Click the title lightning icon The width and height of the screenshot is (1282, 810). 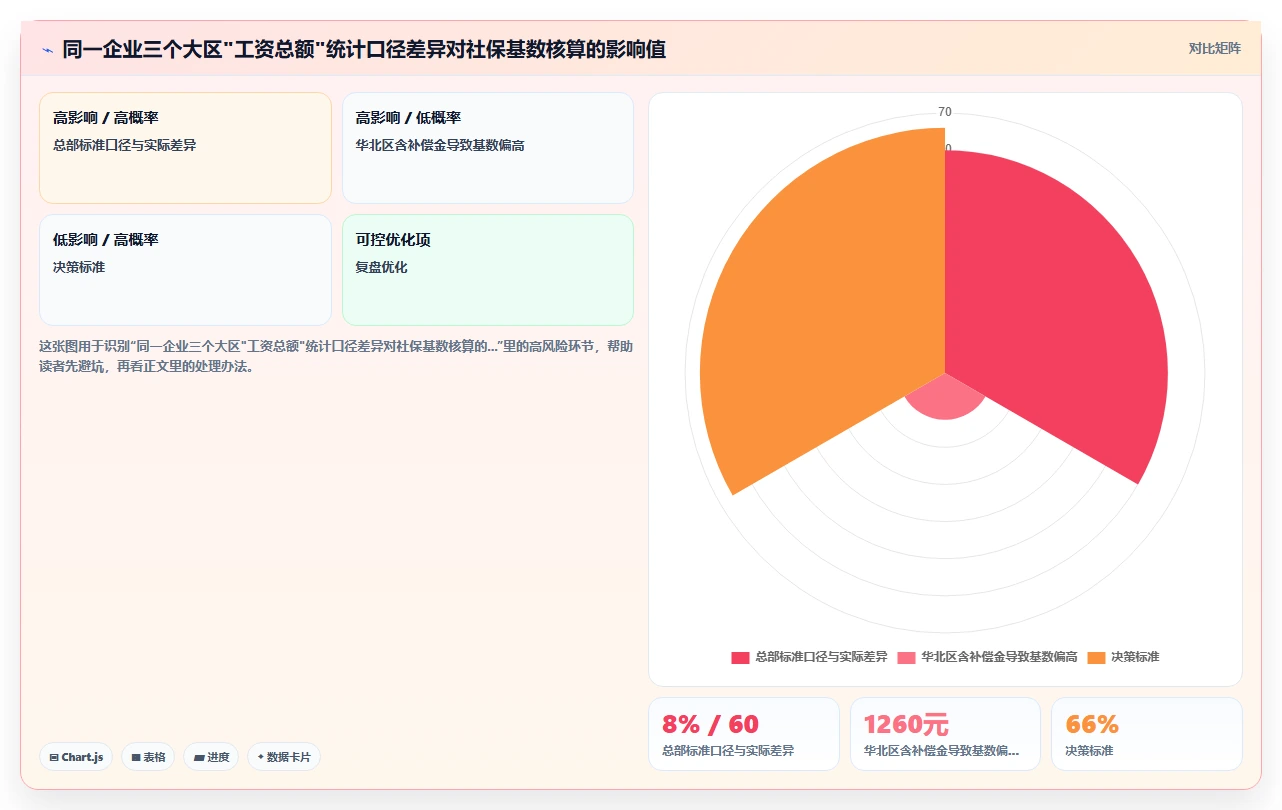(x=47, y=49)
